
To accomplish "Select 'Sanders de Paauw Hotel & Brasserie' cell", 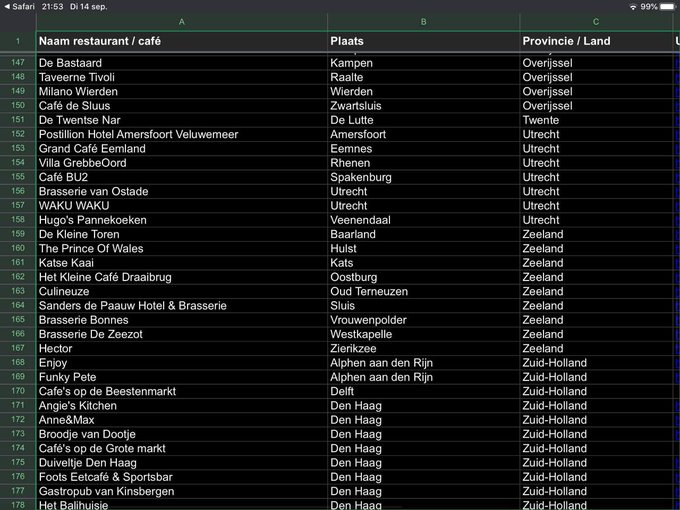I will click(x=182, y=306).
